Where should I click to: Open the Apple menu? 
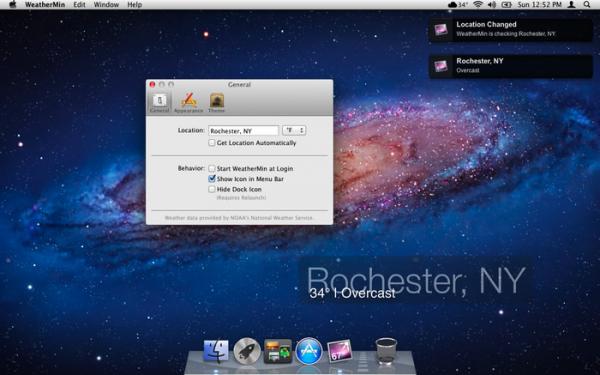pyautogui.click(x=13, y=5)
